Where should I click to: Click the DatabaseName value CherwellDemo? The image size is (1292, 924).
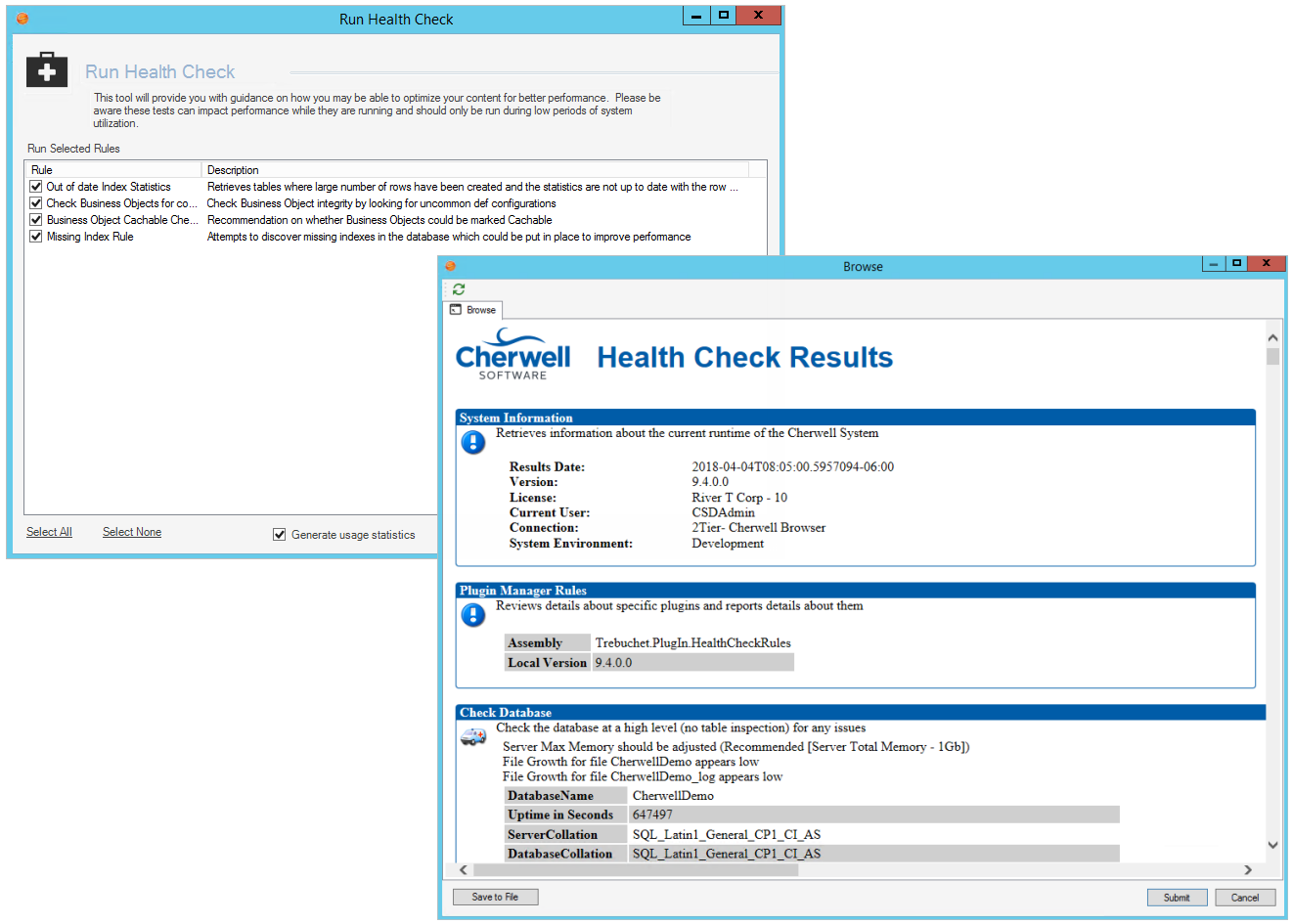click(673, 796)
